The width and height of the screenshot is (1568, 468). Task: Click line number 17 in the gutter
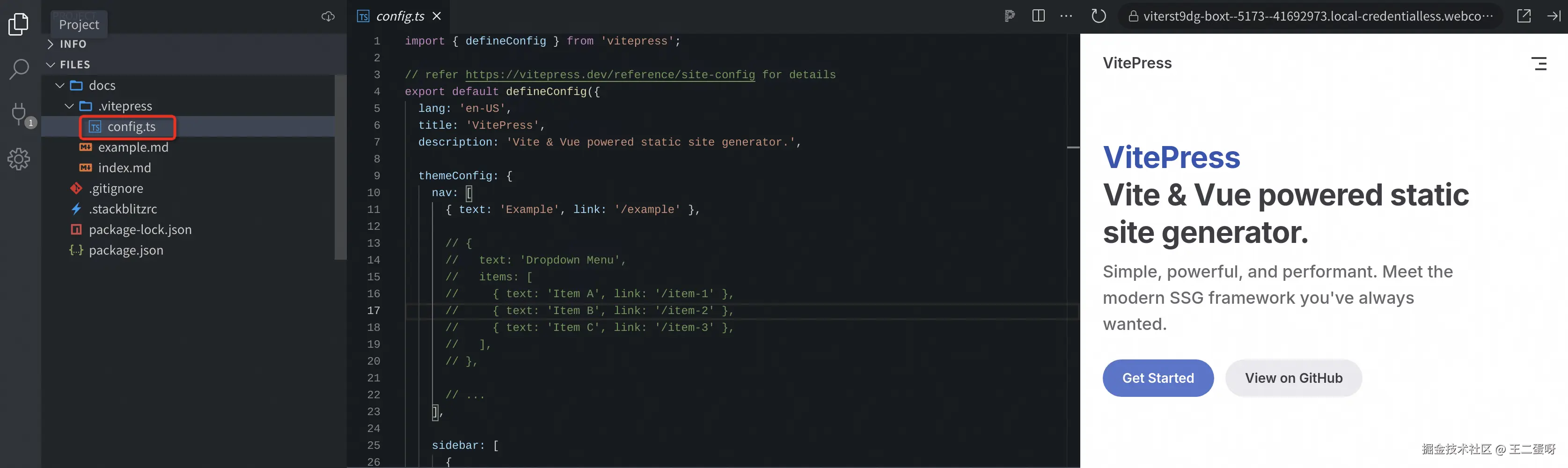tap(373, 311)
